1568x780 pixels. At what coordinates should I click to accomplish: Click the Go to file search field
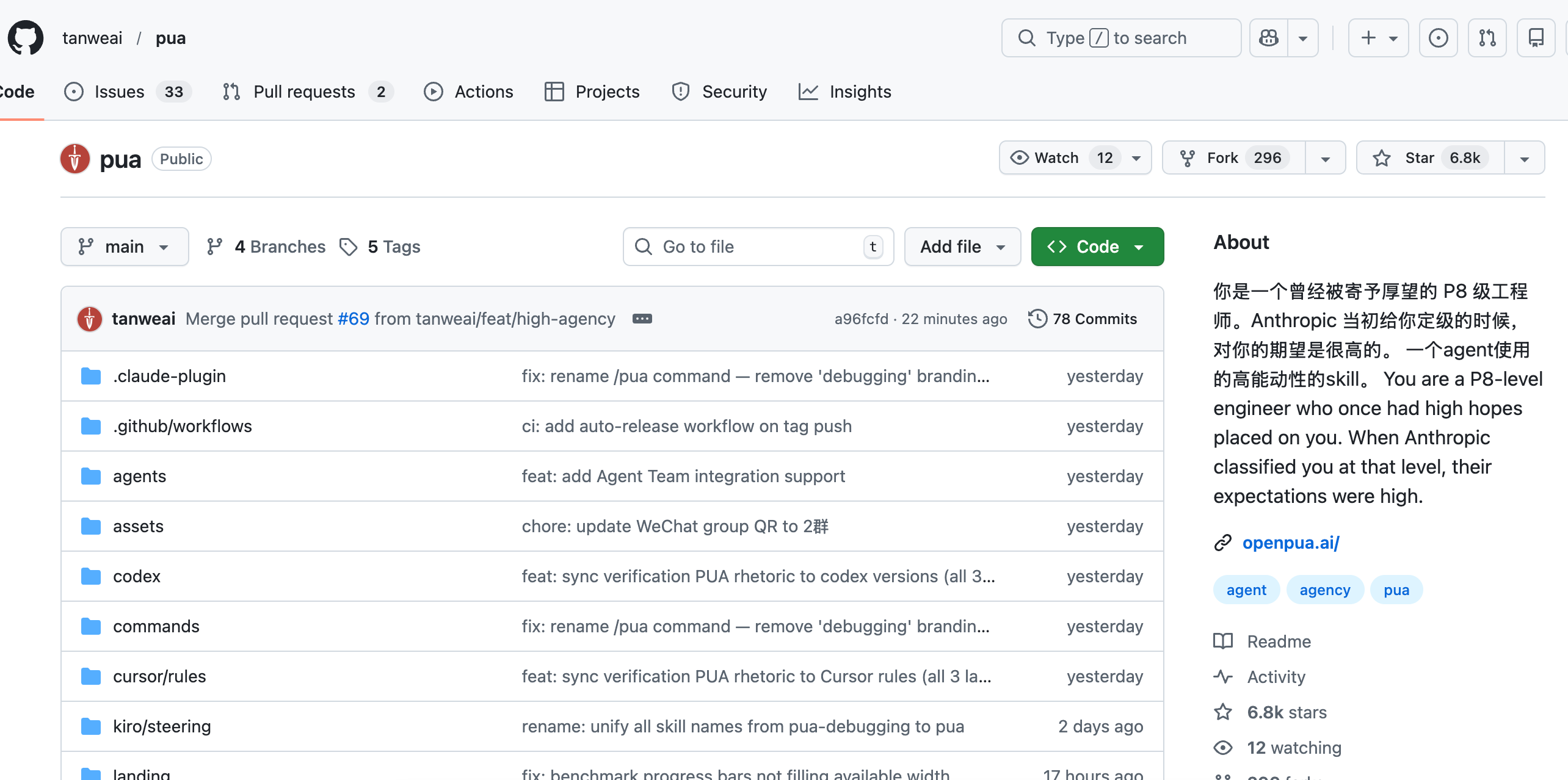pos(757,247)
